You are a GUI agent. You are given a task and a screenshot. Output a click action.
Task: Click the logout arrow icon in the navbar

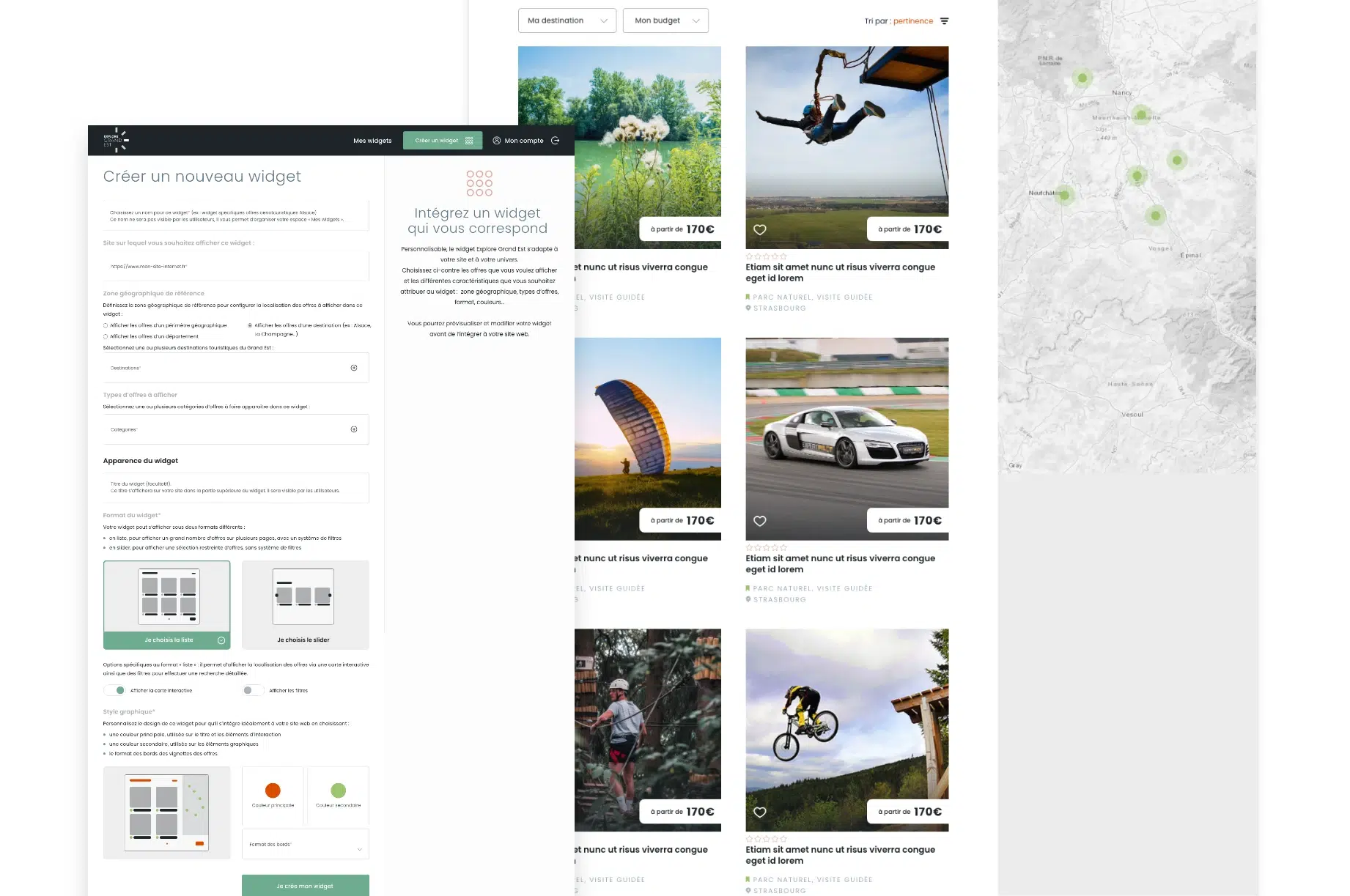(555, 140)
